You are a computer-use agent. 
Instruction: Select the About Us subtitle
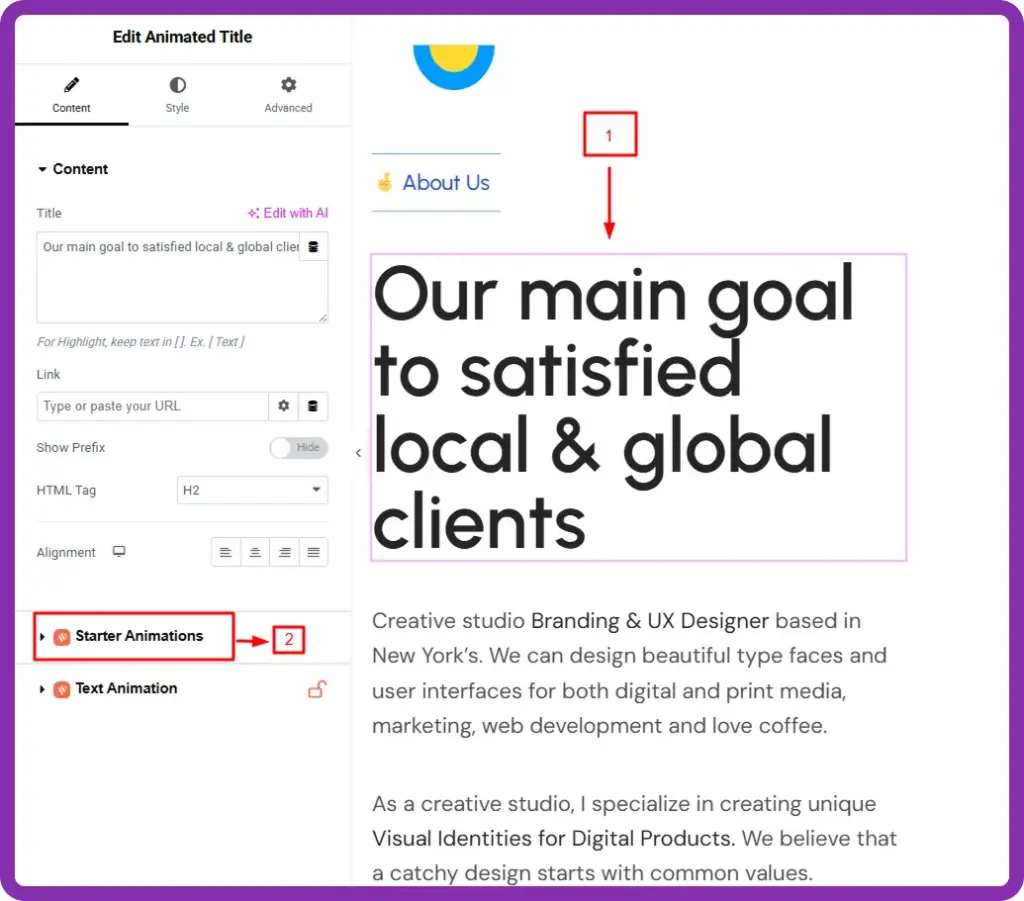446,182
